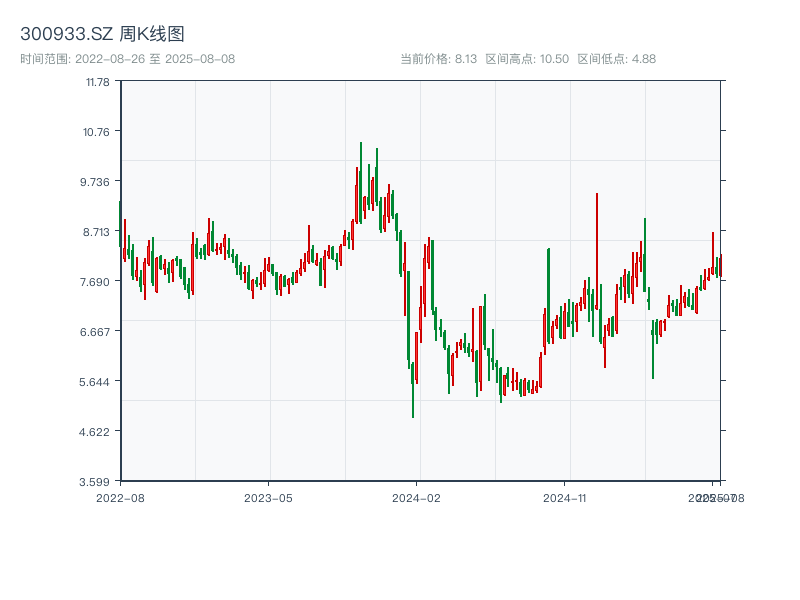
Task: Click the current price label 当前价格: 8.13
Action: coord(438,59)
